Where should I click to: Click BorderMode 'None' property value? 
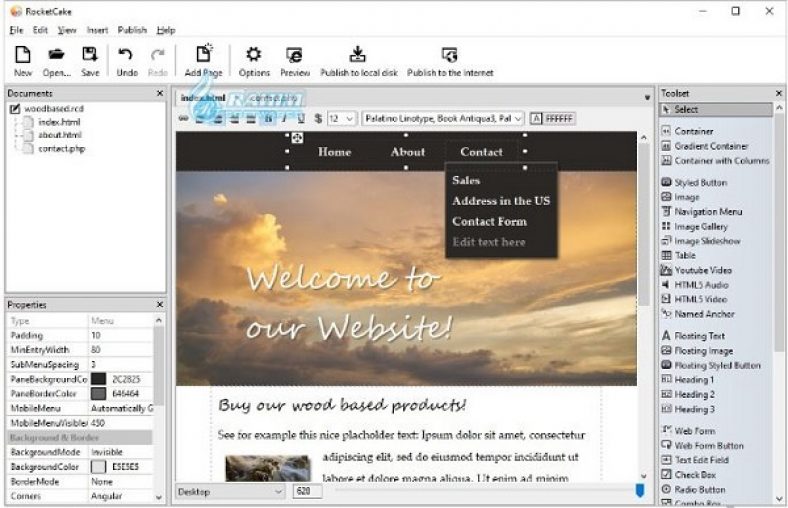(121, 481)
